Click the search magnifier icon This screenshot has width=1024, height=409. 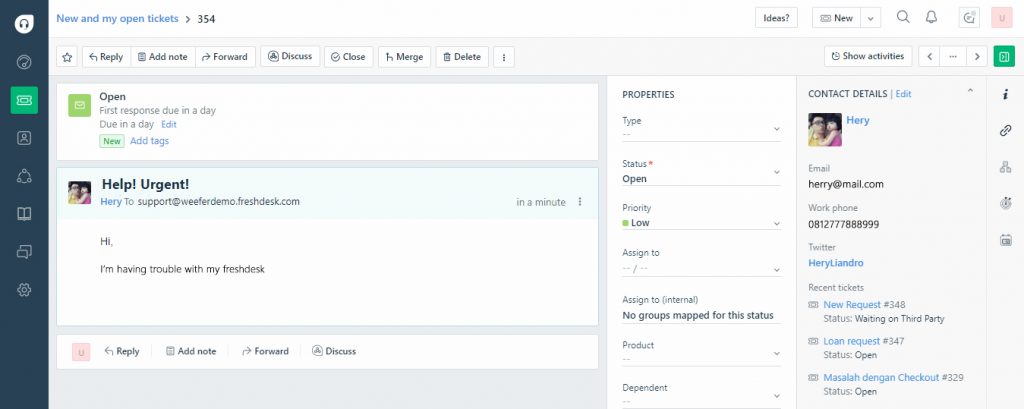(x=903, y=18)
